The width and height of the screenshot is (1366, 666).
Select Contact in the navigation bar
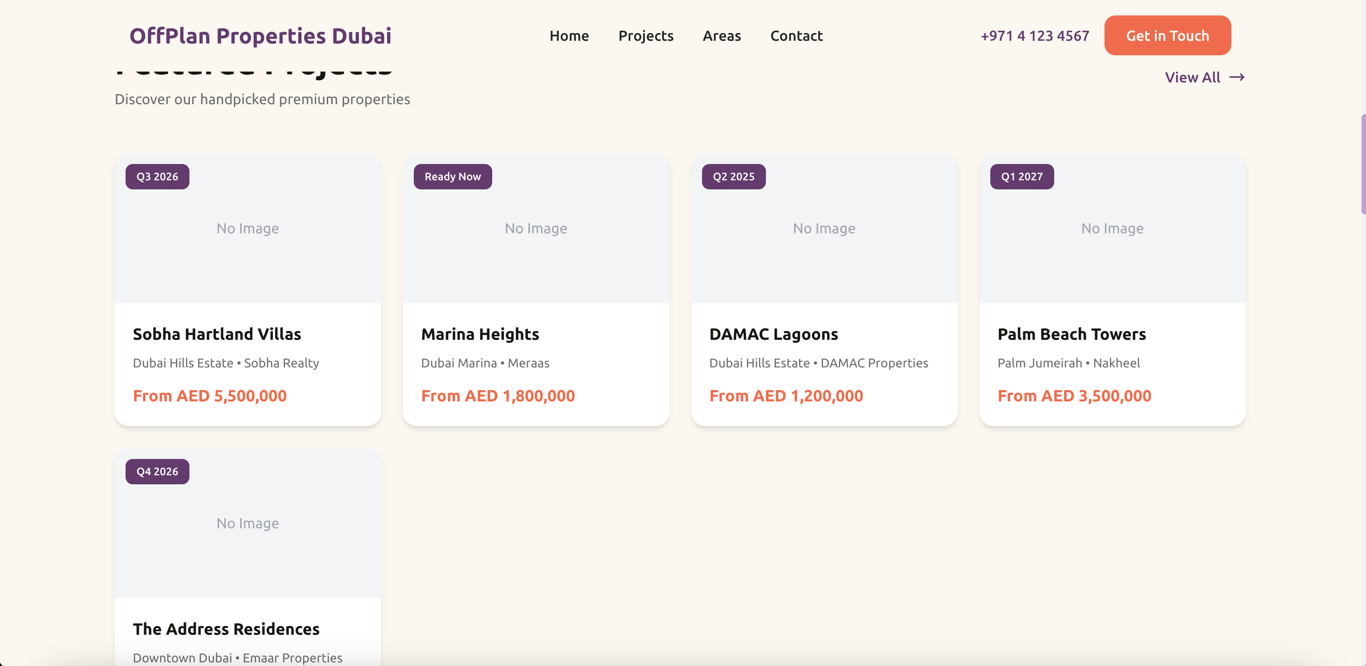[x=796, y=36]
